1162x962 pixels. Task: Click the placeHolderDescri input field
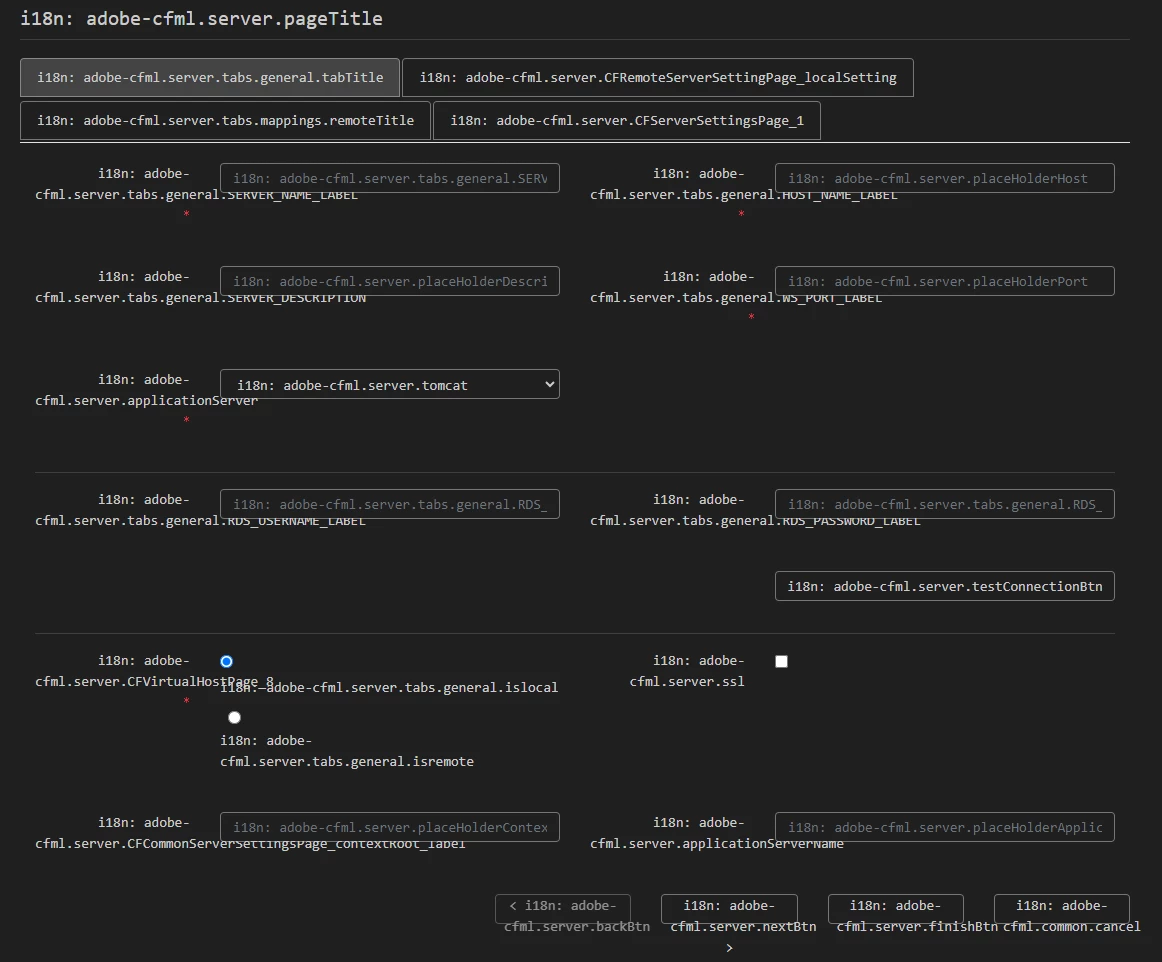click(x=390, y=282)
